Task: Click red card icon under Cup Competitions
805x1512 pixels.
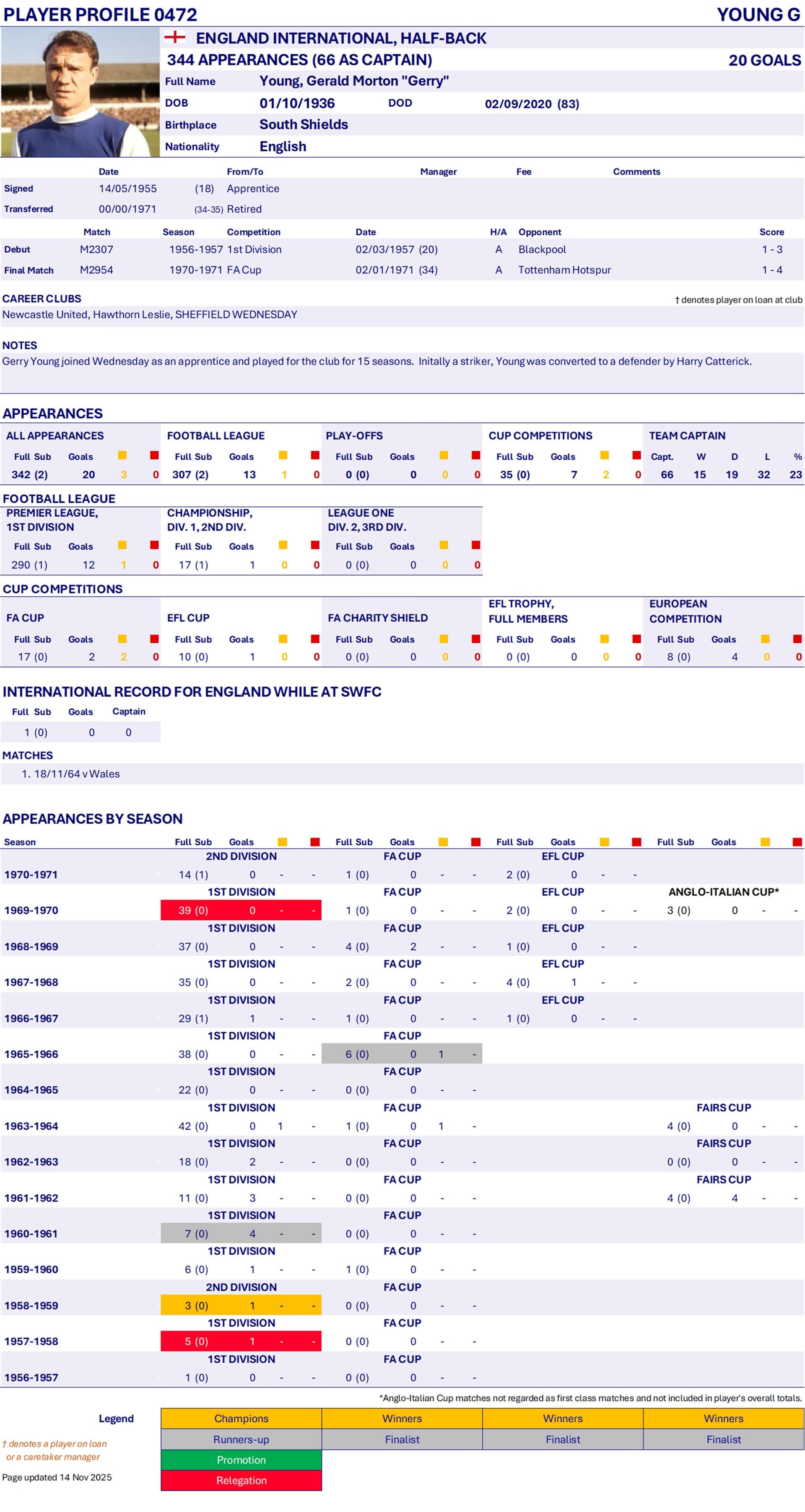Action: point(636,456)
